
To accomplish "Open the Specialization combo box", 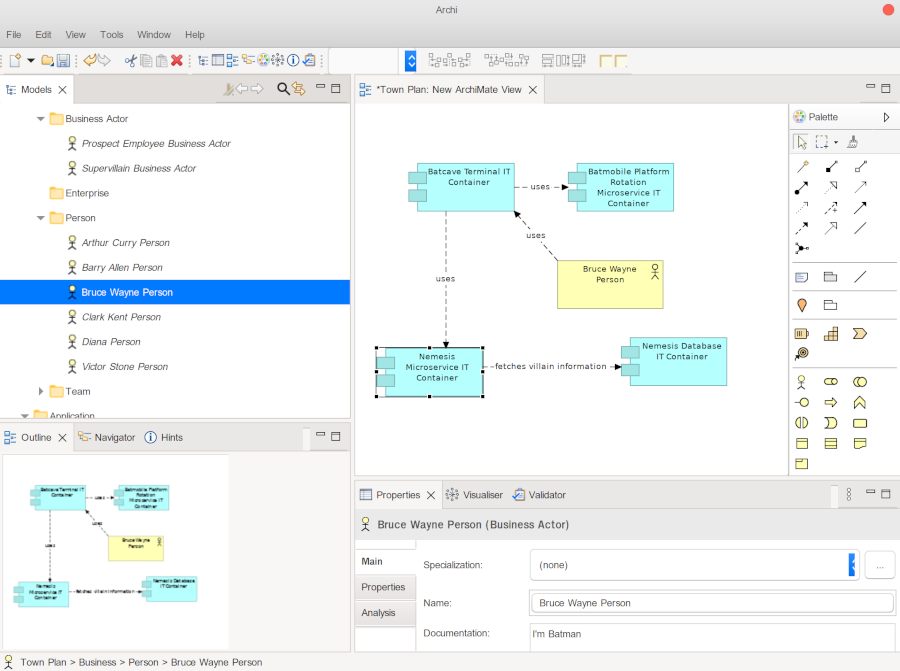I will 695,565.
